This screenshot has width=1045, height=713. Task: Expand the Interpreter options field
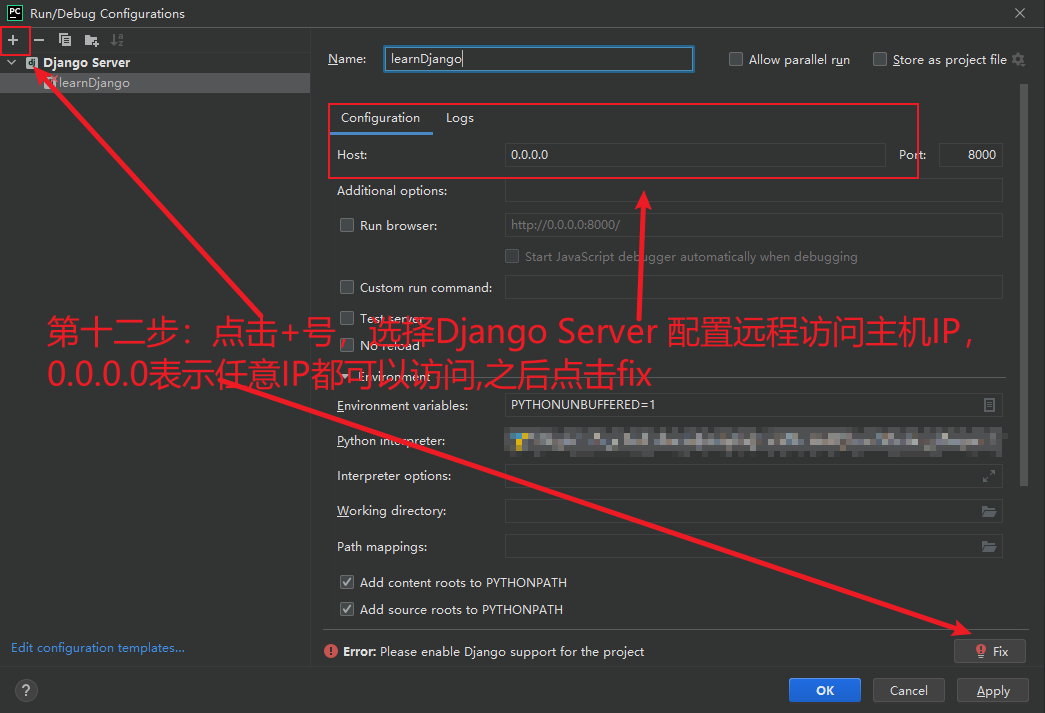coord(989,476)
